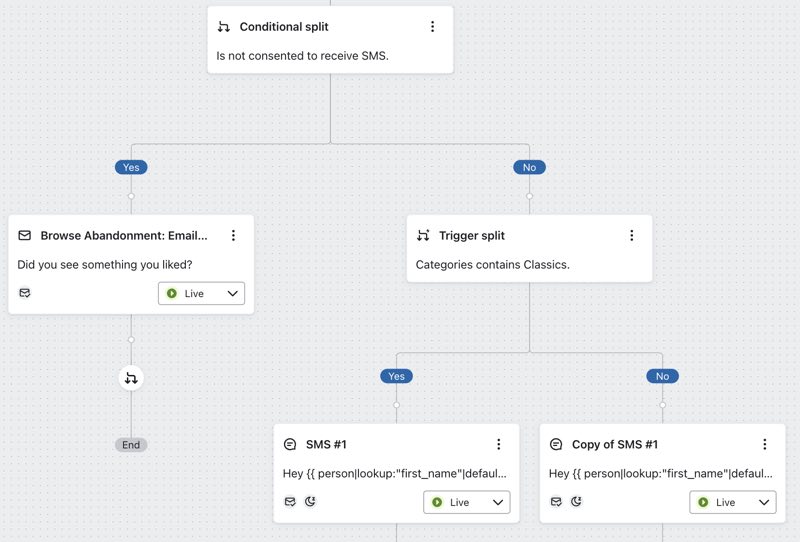Viewport: 800px width, 542px height.
Task: Click the smart sending icon on the email card
Action: click(25, 293)
